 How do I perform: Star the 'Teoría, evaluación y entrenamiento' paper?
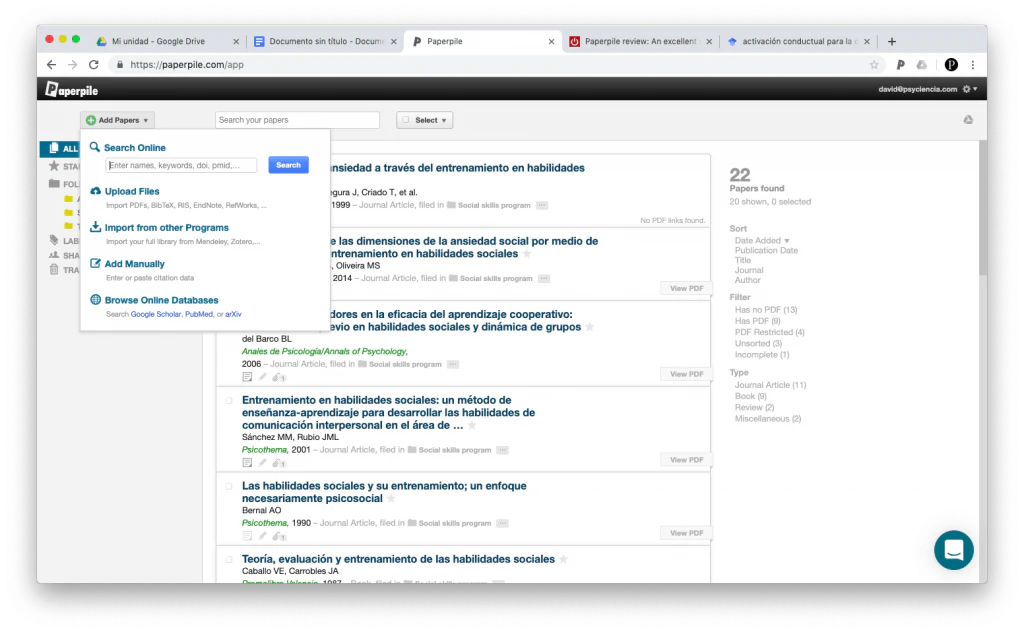[564, 560]
